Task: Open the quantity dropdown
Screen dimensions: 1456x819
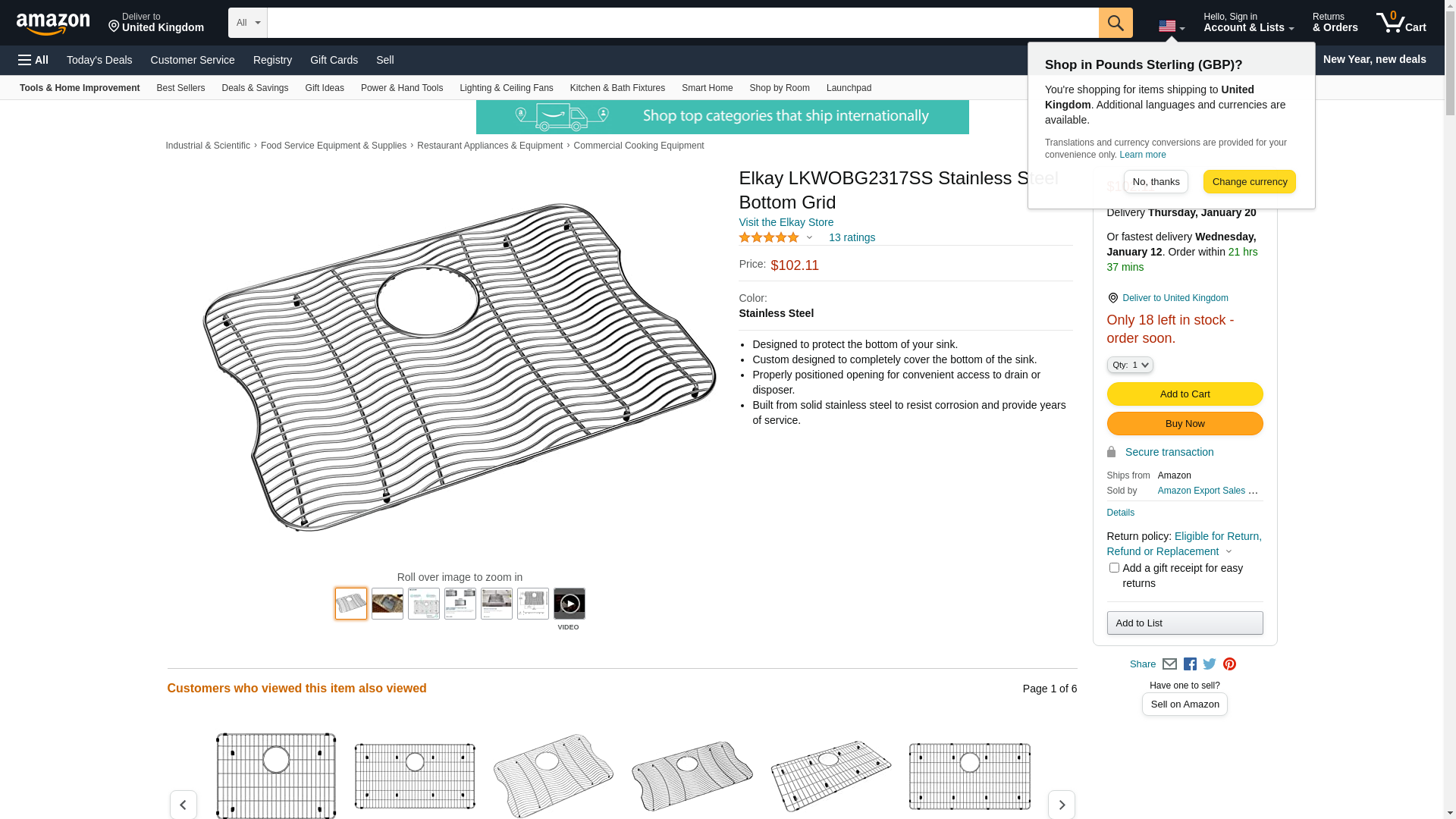Action: click(x=1129, y=366)
